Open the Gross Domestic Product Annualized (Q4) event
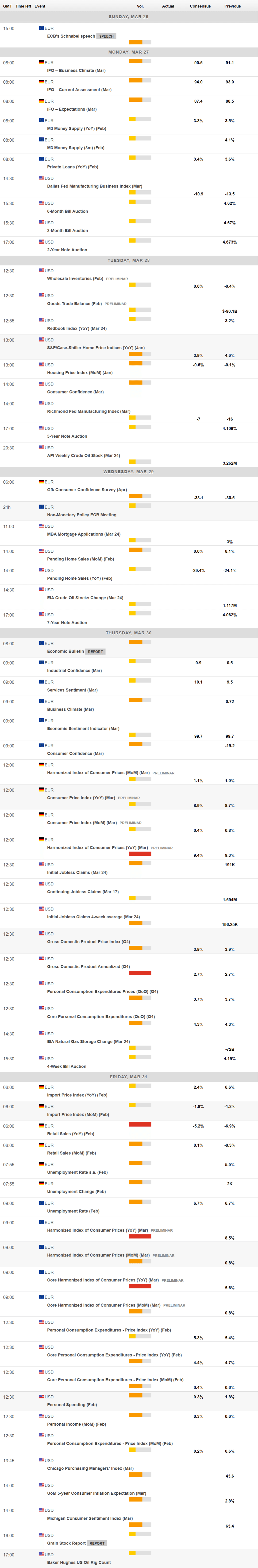 point(88,967)
